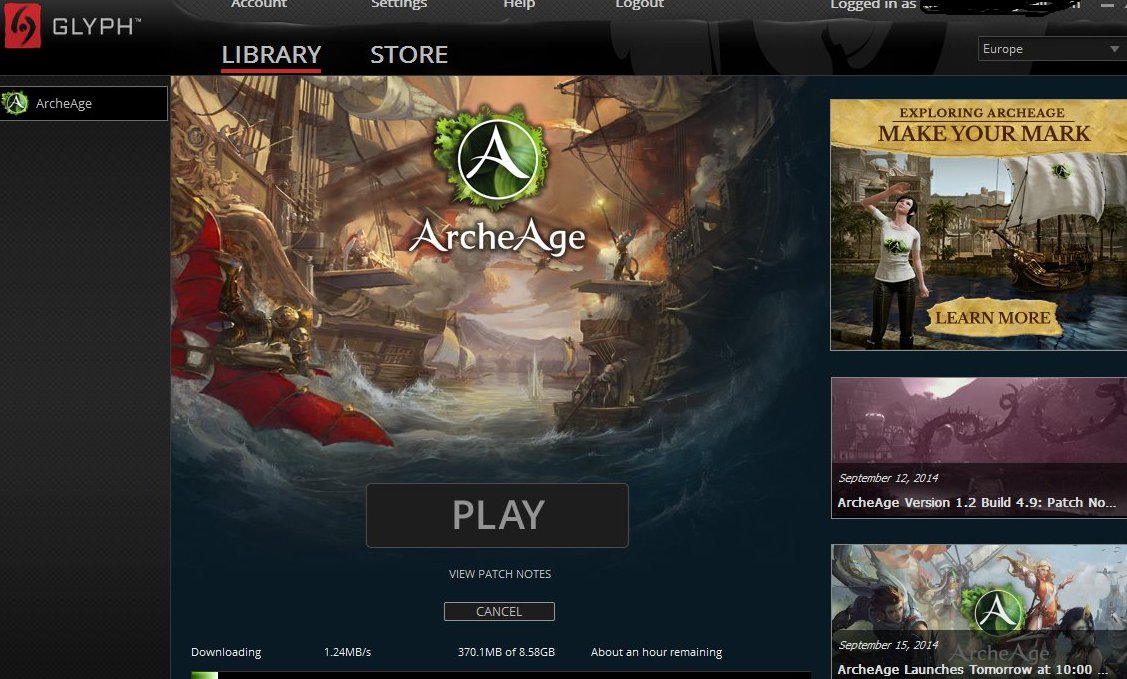1127x679 pixels.
Task: Click the ArcheAge emblem on launch news thumbnail
Action: tap(997, 611)
